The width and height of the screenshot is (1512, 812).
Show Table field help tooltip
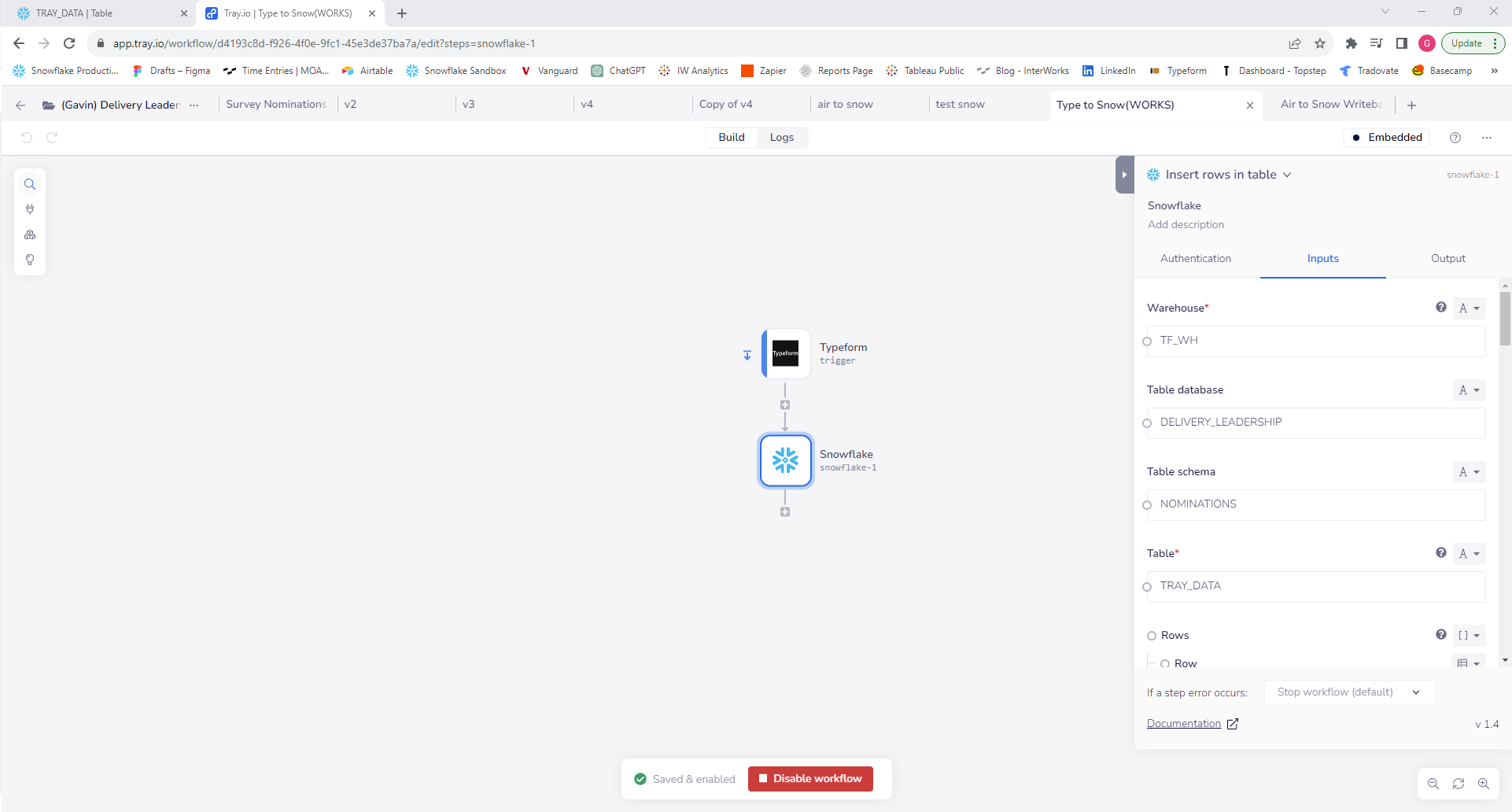1441,553
